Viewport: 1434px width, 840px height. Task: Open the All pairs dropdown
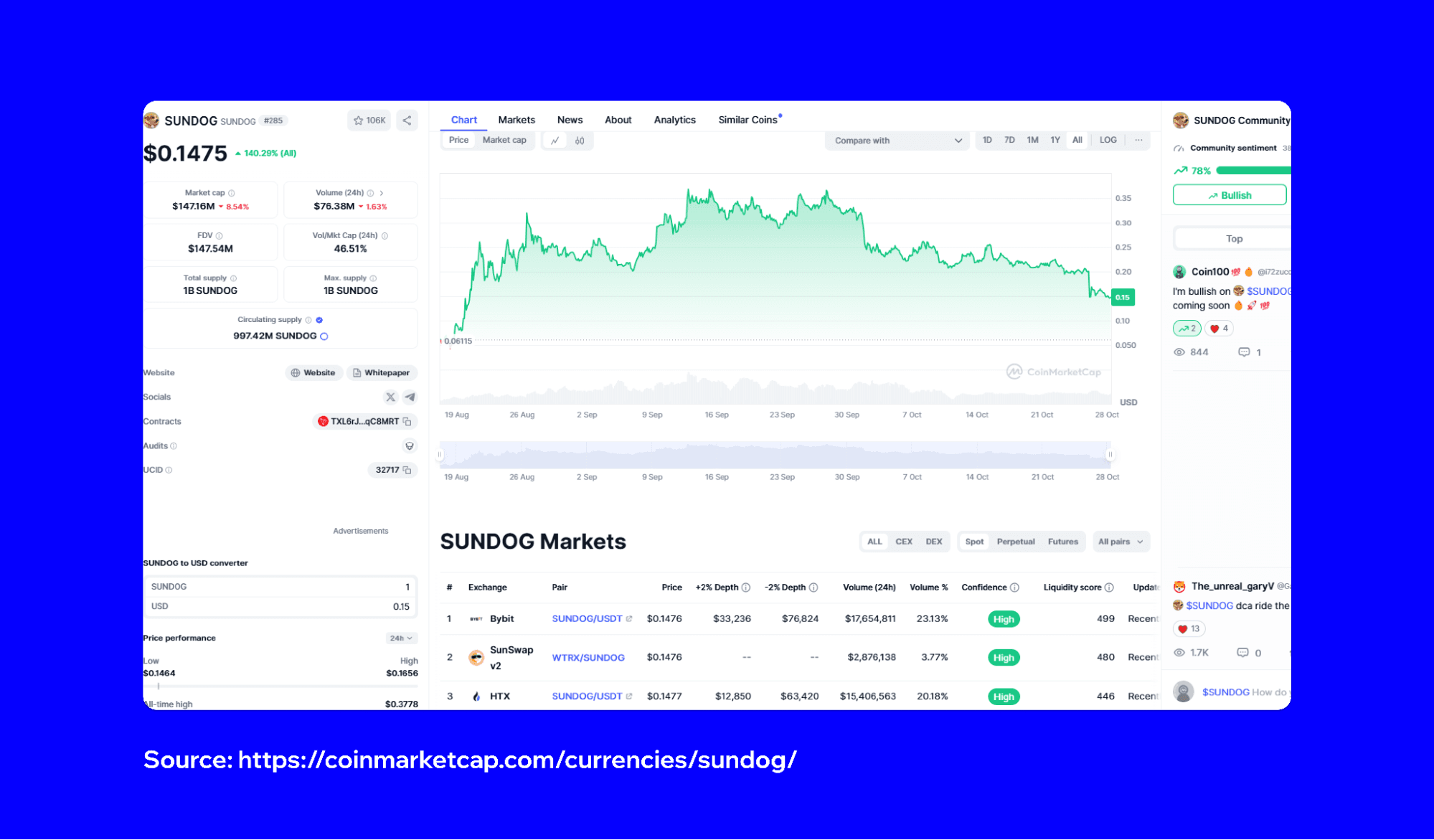(1121, 542)
